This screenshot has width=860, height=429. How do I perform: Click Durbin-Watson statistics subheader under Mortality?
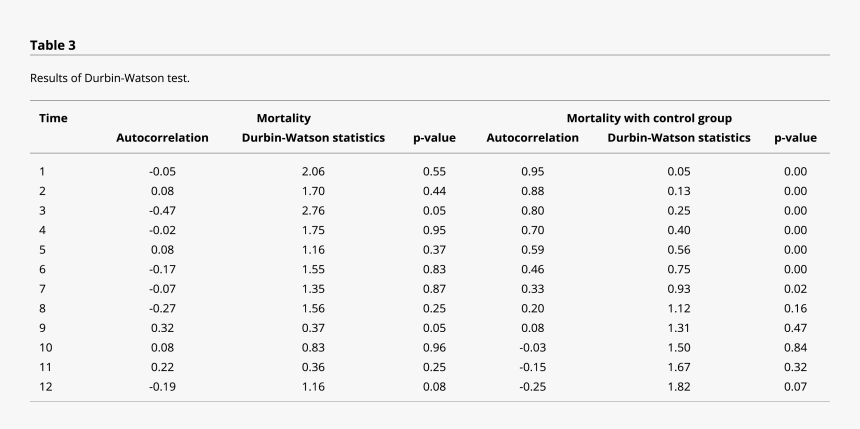click(x=313, y=138)
